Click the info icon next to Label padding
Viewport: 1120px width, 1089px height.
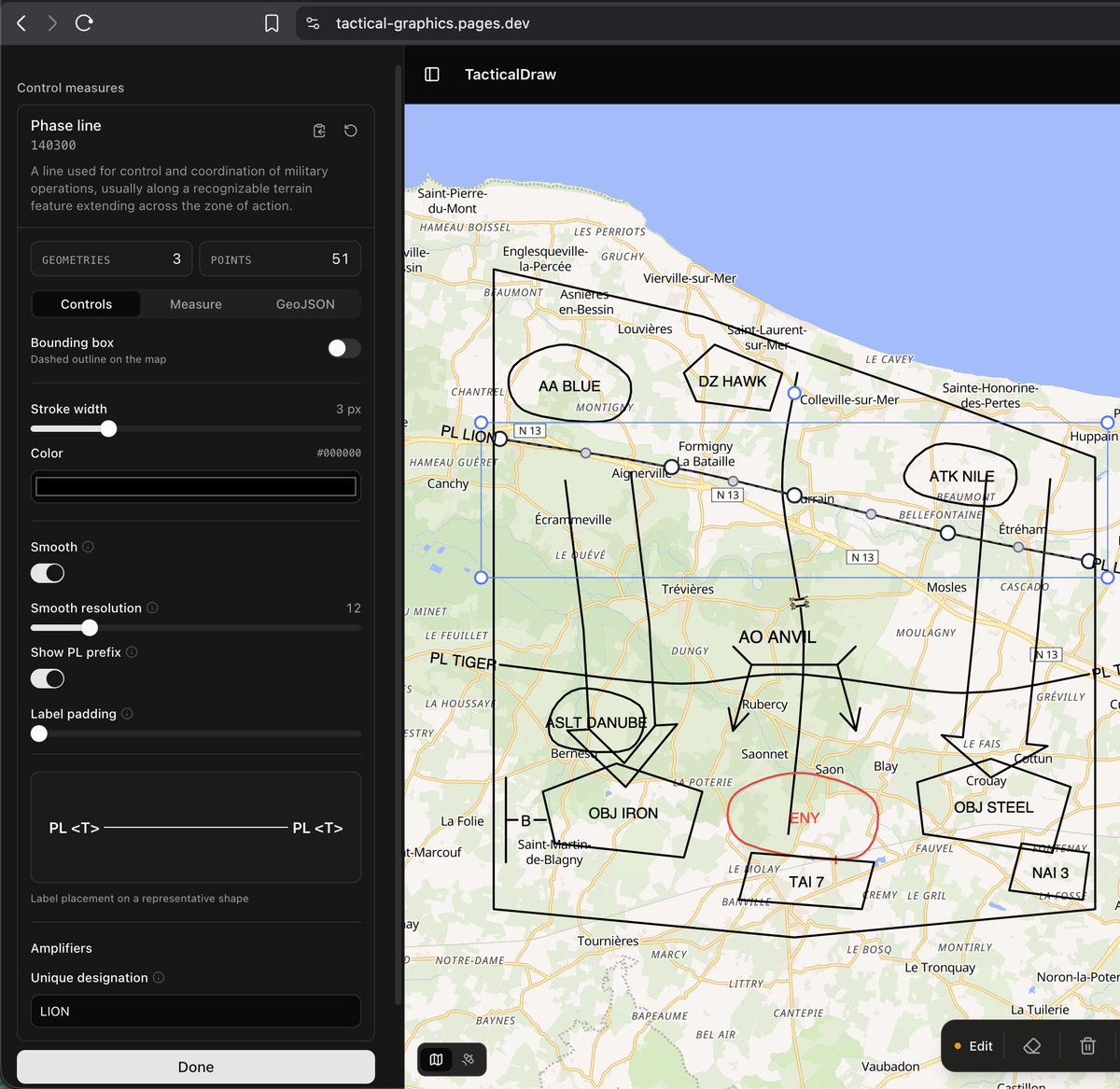point(127,714)
